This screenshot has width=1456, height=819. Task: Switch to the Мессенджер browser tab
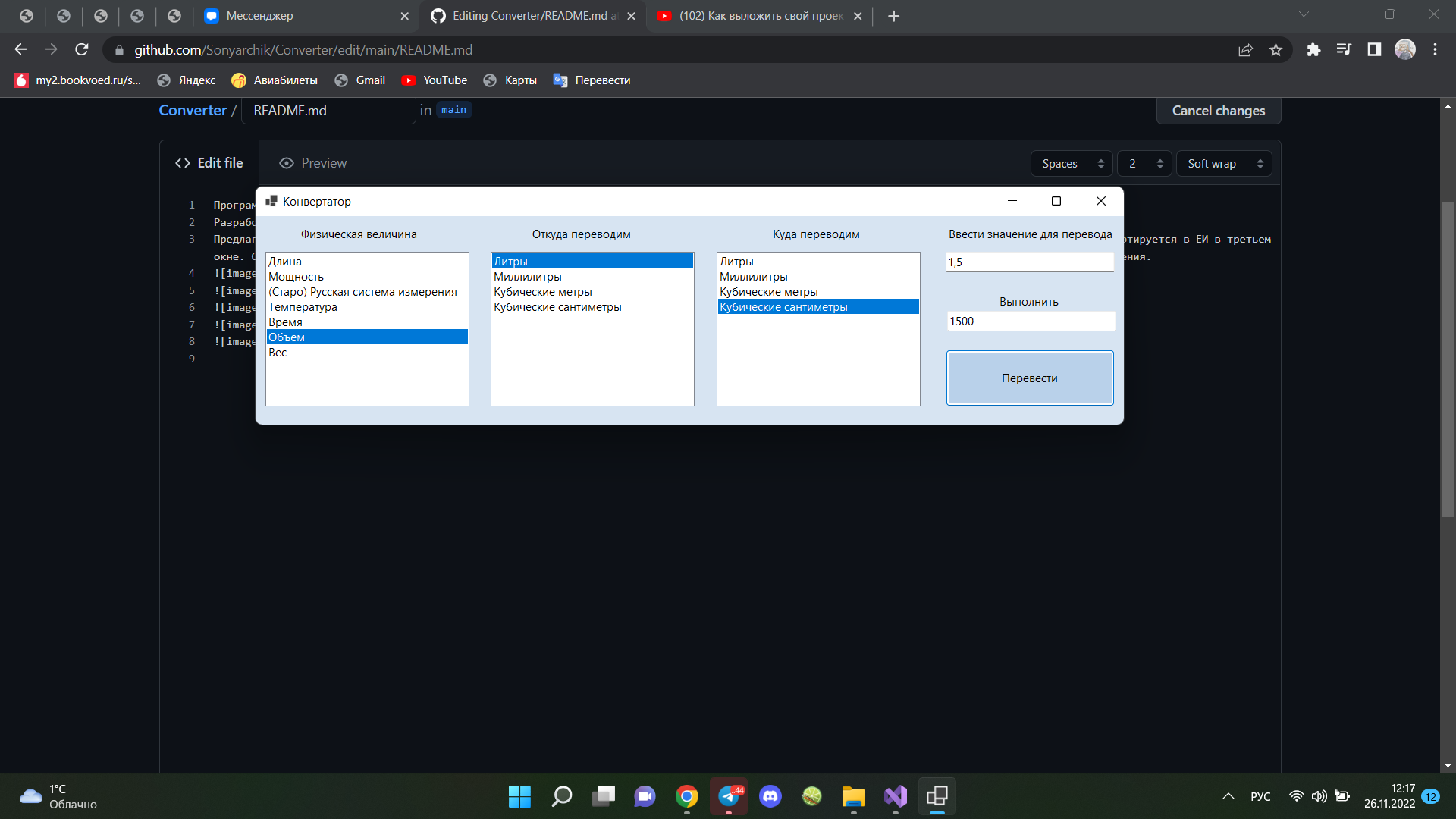(x=258, y=15)
